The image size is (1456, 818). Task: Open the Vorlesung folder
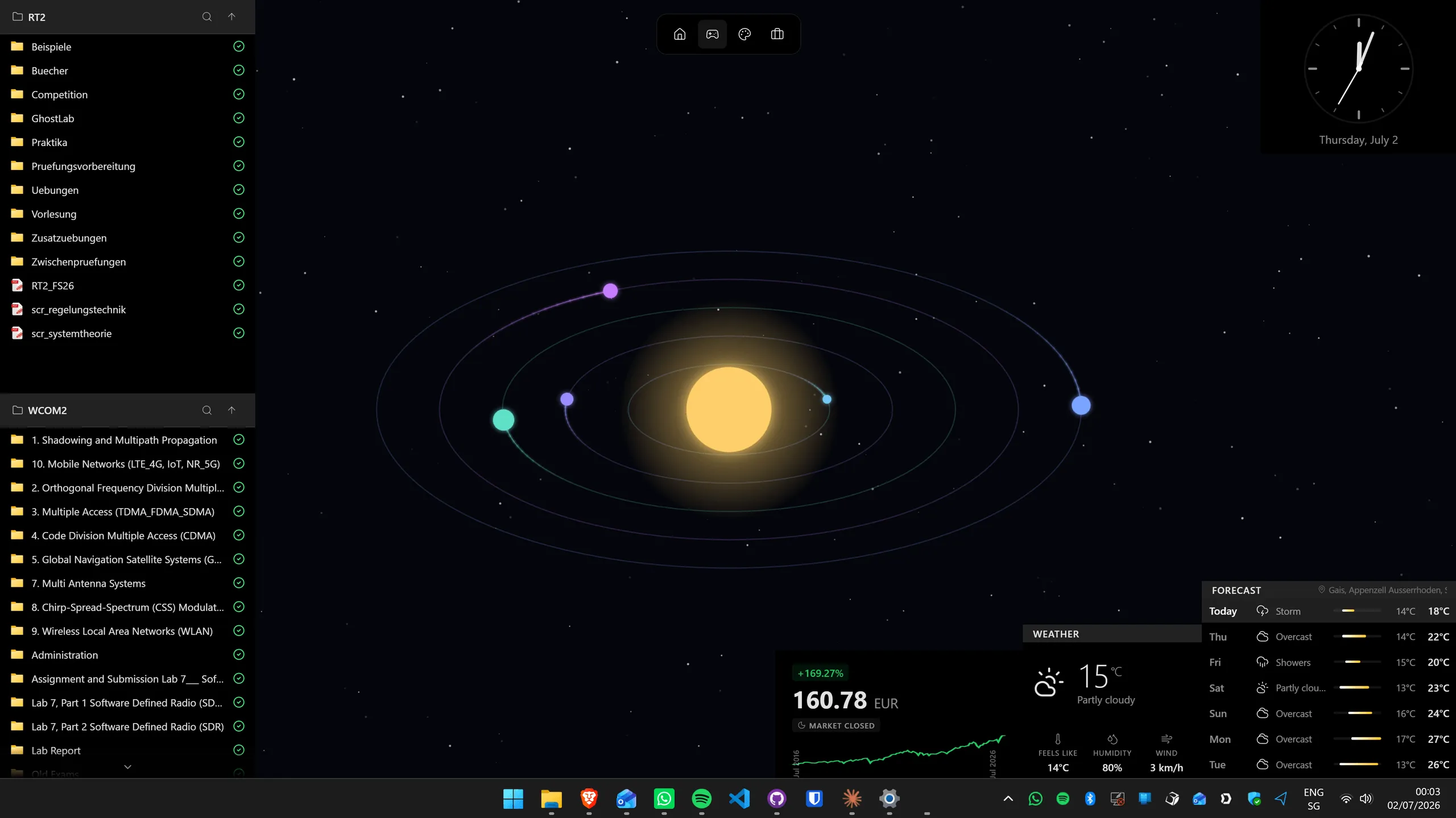tap(127, 214)
